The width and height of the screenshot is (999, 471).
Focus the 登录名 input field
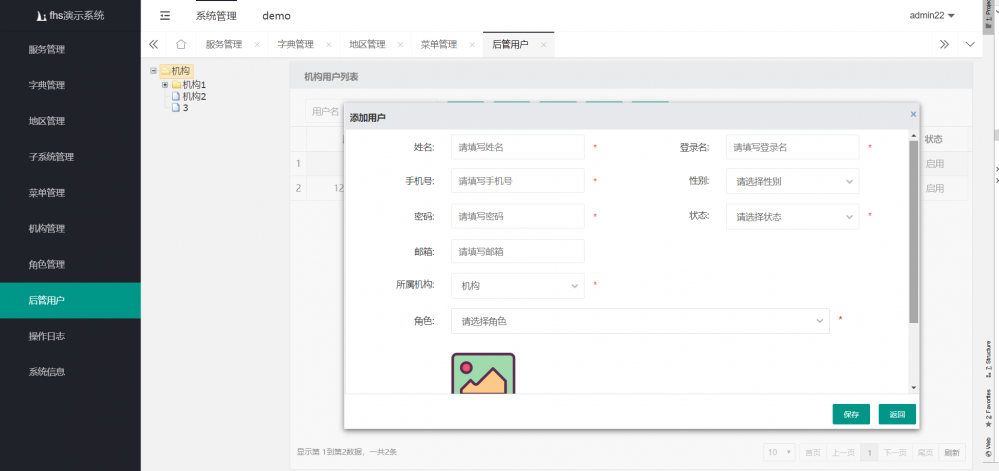click(793, 147)
